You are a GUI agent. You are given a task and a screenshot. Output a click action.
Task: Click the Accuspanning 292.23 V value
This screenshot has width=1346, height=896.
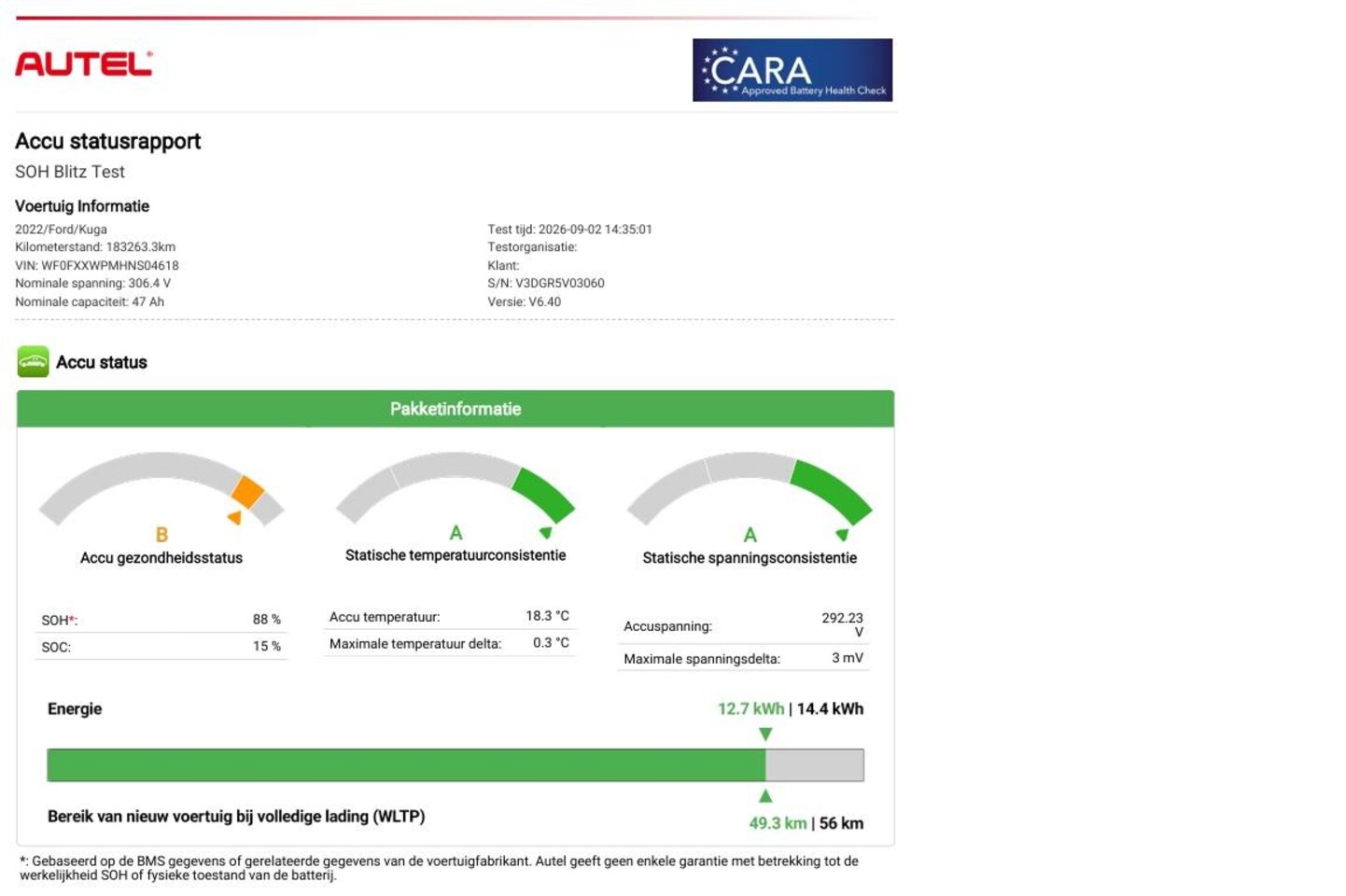[842, 625]
